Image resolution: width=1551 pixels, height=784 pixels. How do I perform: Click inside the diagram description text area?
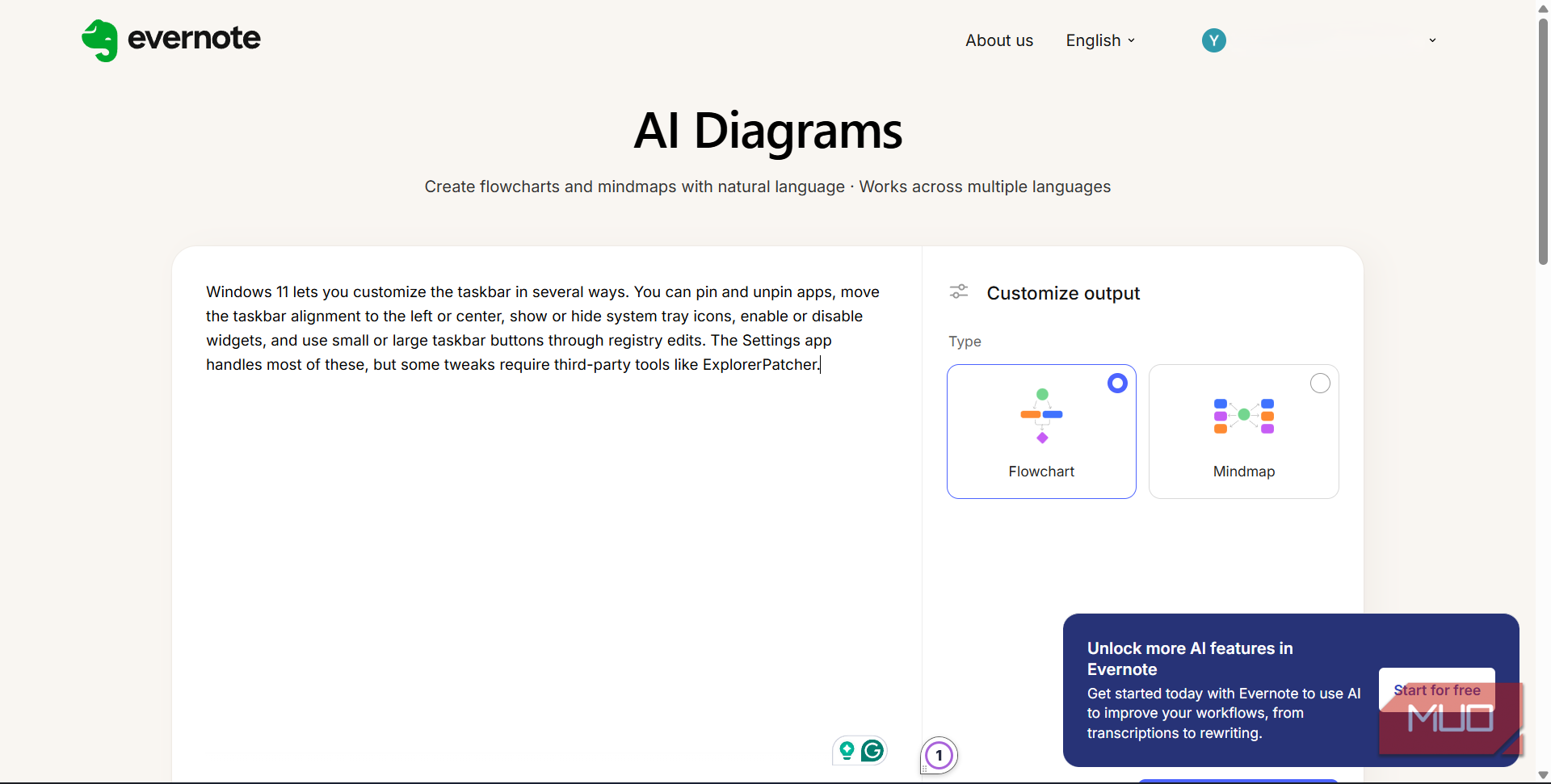547,514
